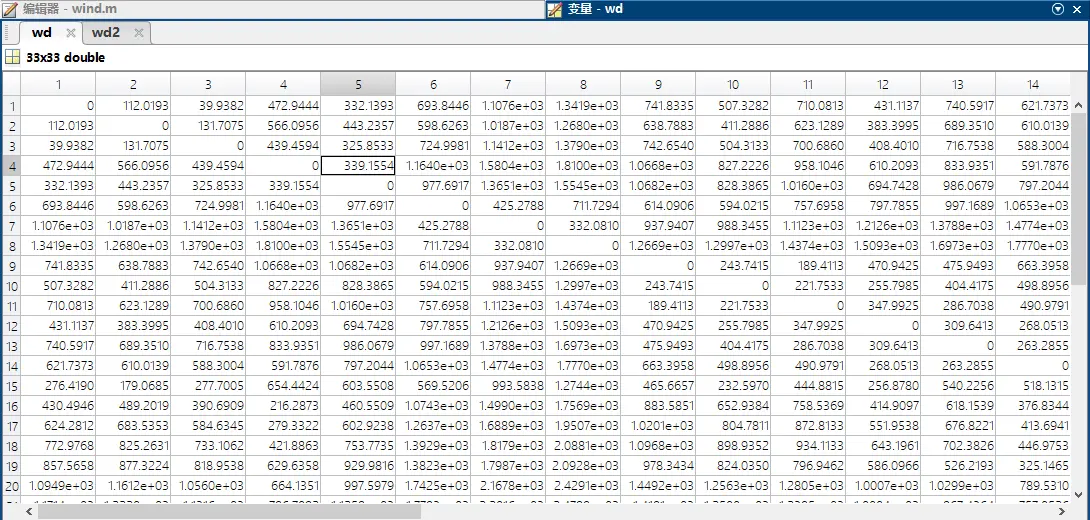
Task: Click the horizontal scrollbar thumb
Action: point(229,512)
